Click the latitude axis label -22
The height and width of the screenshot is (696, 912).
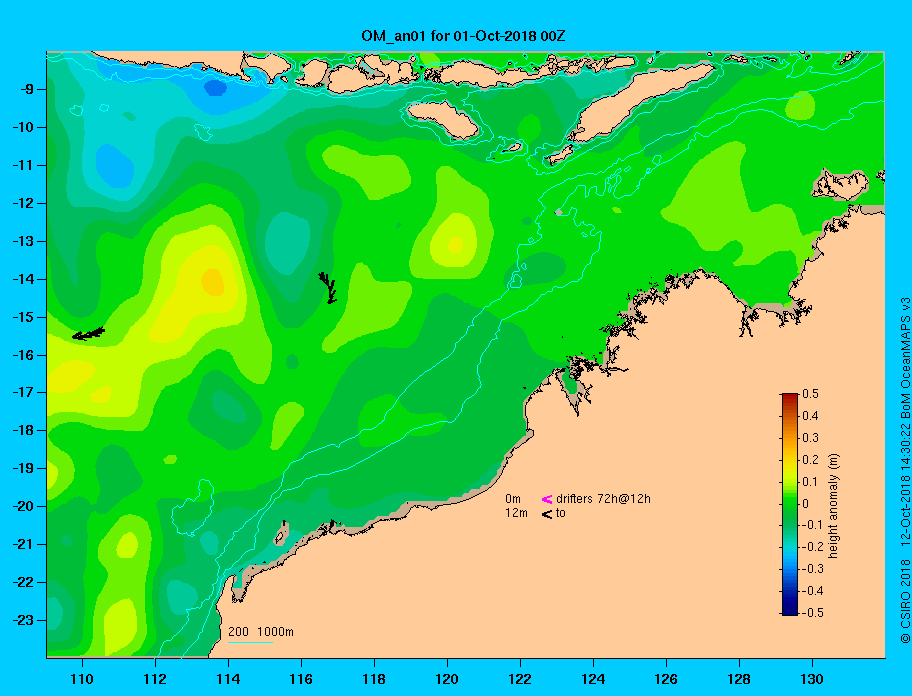(x=23, y=582)
